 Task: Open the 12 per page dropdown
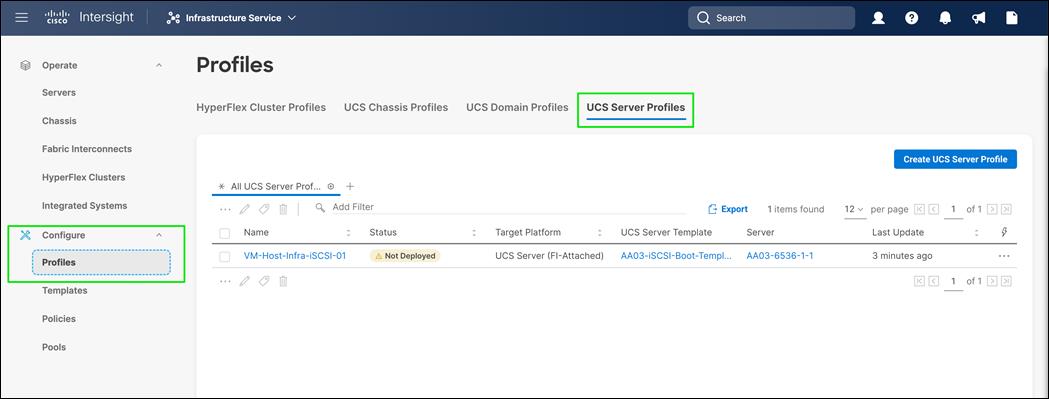click(x=854, y=209)
